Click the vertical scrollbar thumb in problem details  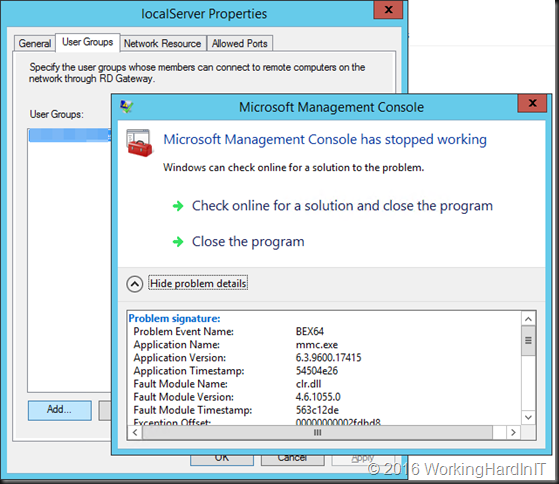[x=528, y=341]
